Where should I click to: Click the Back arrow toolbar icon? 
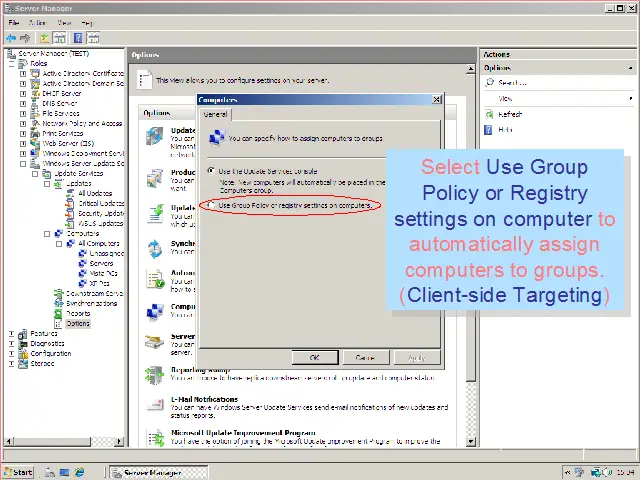coord(11,38)
